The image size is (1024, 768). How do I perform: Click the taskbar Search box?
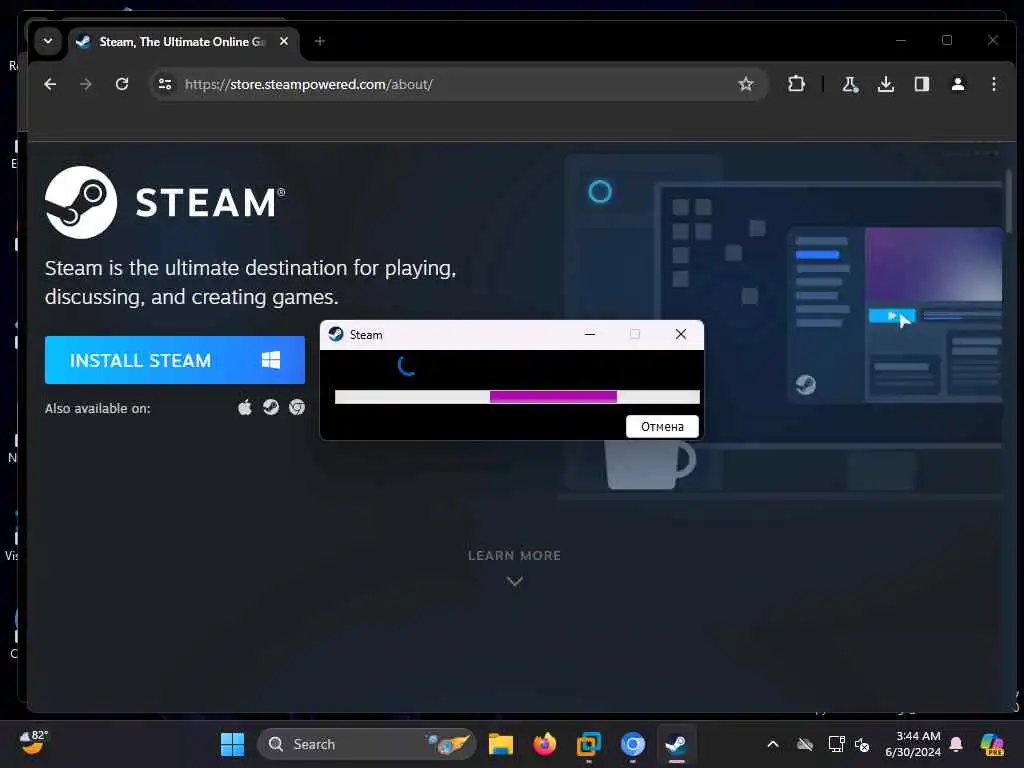pyautogui.click(x=367, y=744)
